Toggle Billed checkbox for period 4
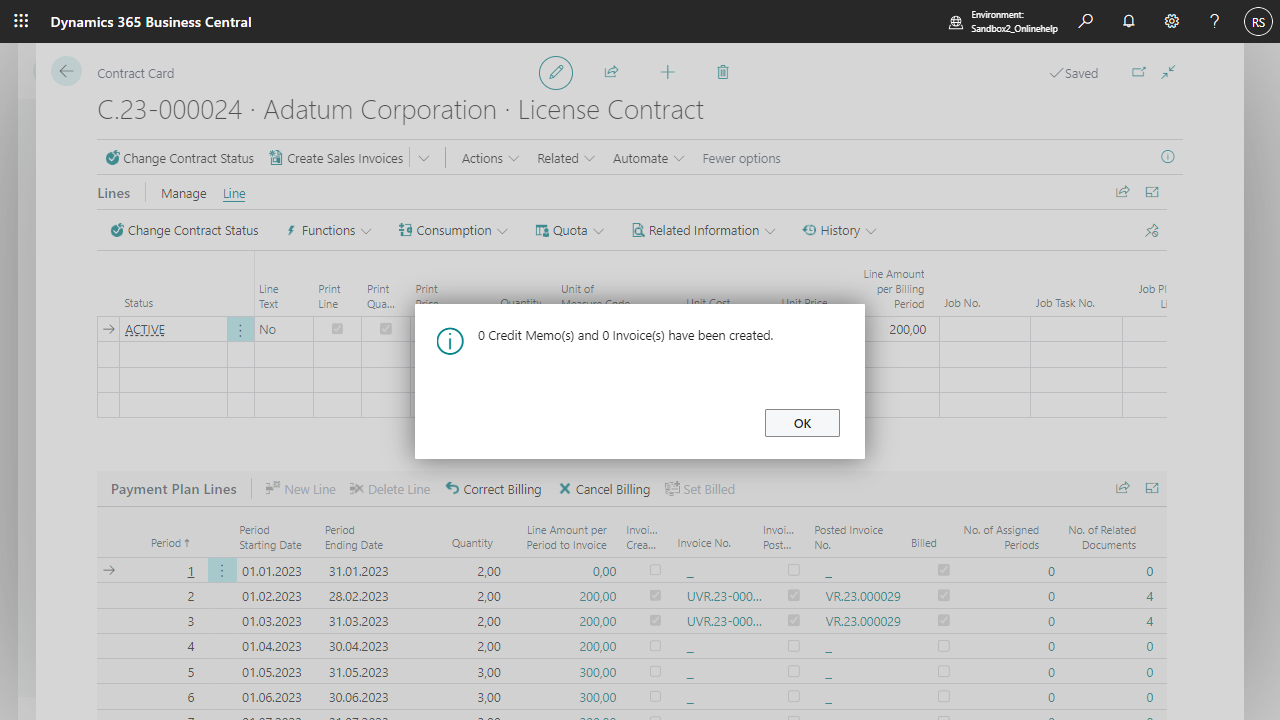The image size is (1280, 720). coord(943,646)
